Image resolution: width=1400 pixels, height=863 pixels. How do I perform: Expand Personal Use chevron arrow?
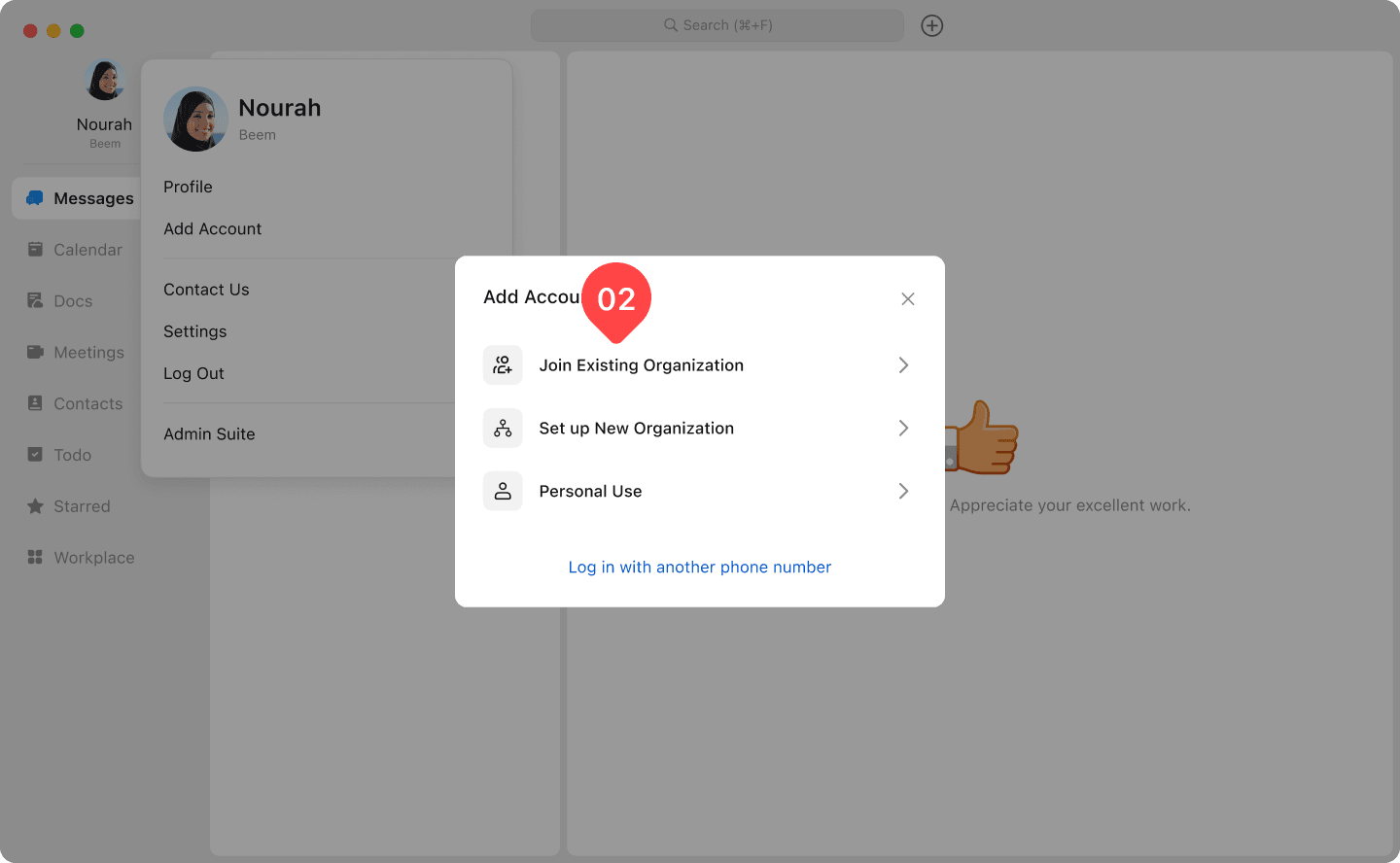tap(903, 492)
